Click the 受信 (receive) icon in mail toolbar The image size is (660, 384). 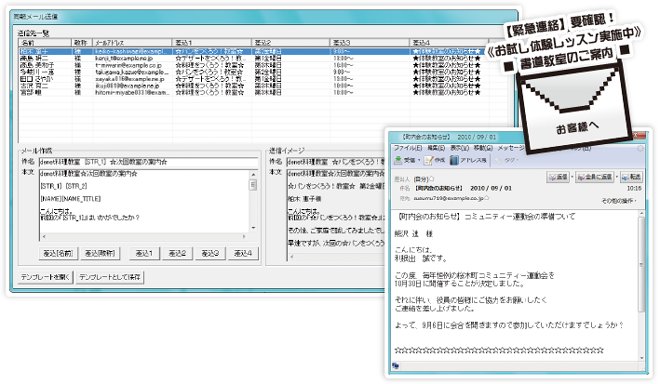tap(398, 160)
